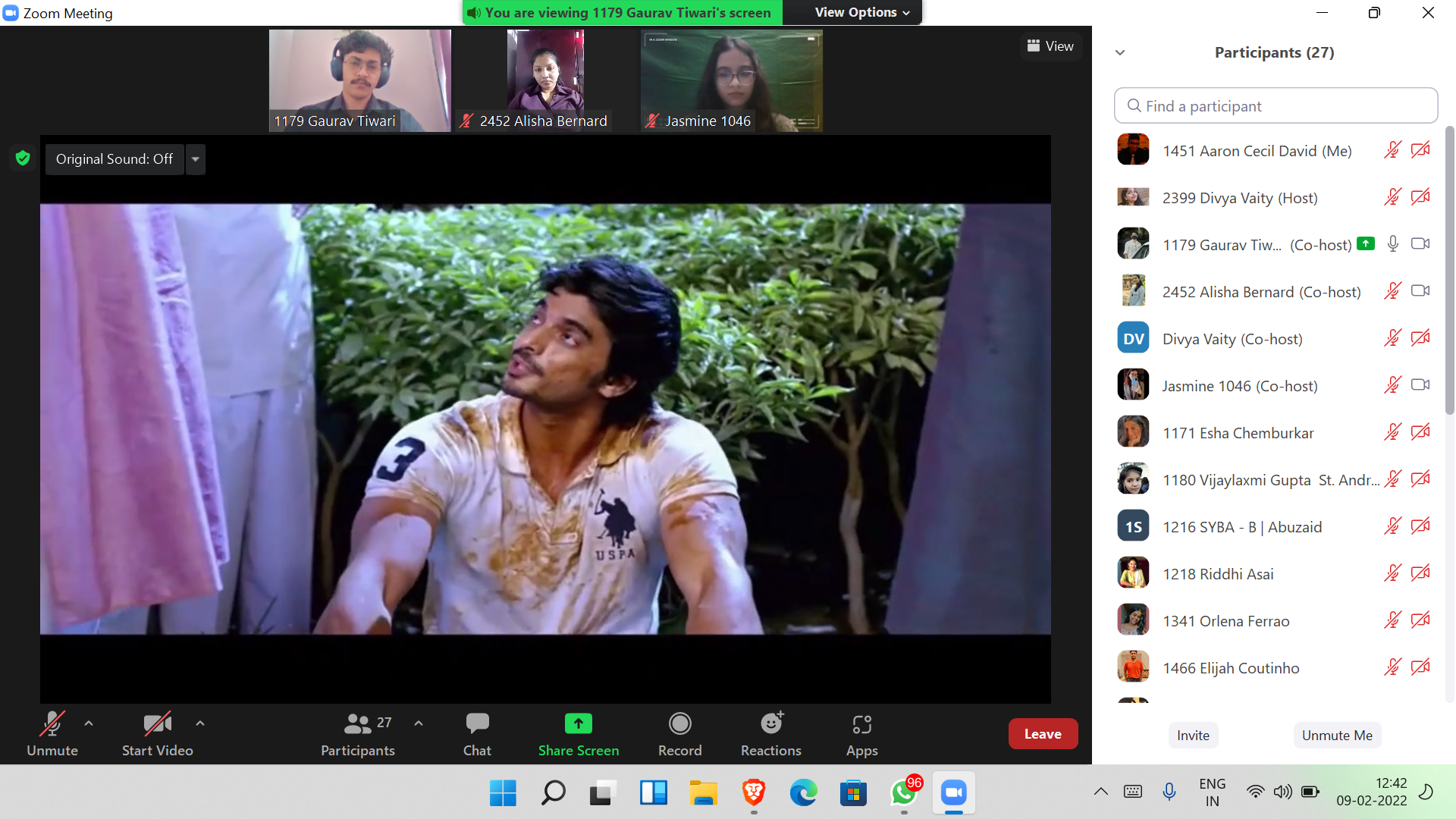Open the Reactions smiley icon
The height and width of the screenshot is (819, 1456).
[x=772, y=723]
